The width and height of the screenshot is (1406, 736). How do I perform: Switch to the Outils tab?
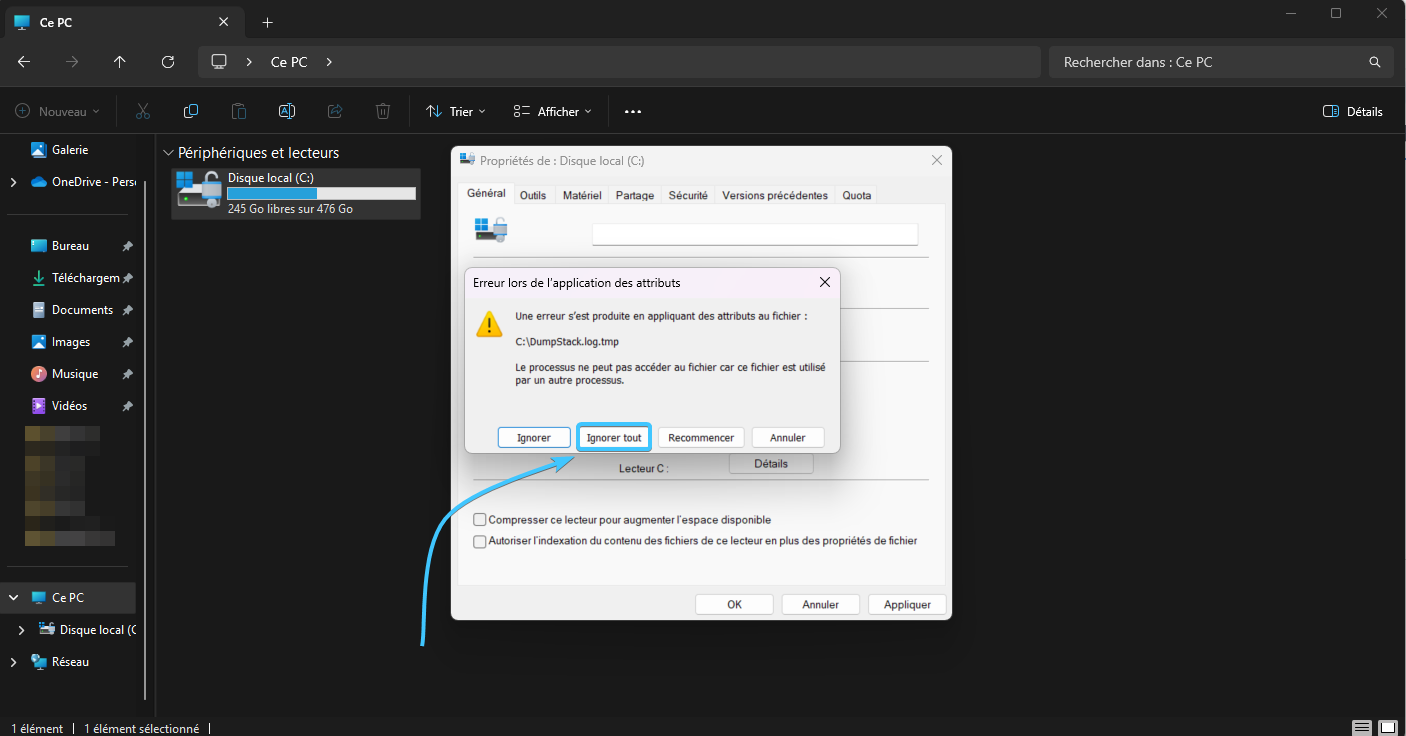(x=533, y=195)
